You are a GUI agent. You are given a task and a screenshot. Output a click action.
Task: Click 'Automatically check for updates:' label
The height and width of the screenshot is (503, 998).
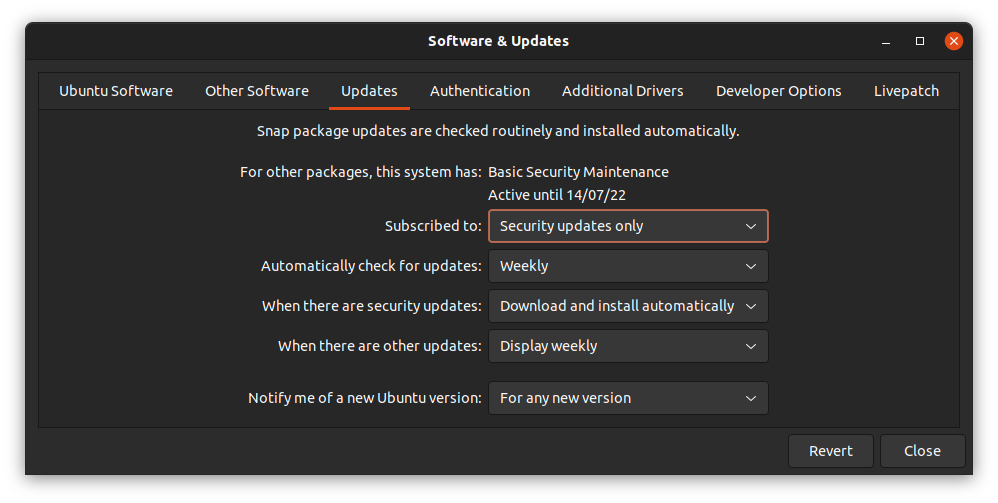point(371,266)
